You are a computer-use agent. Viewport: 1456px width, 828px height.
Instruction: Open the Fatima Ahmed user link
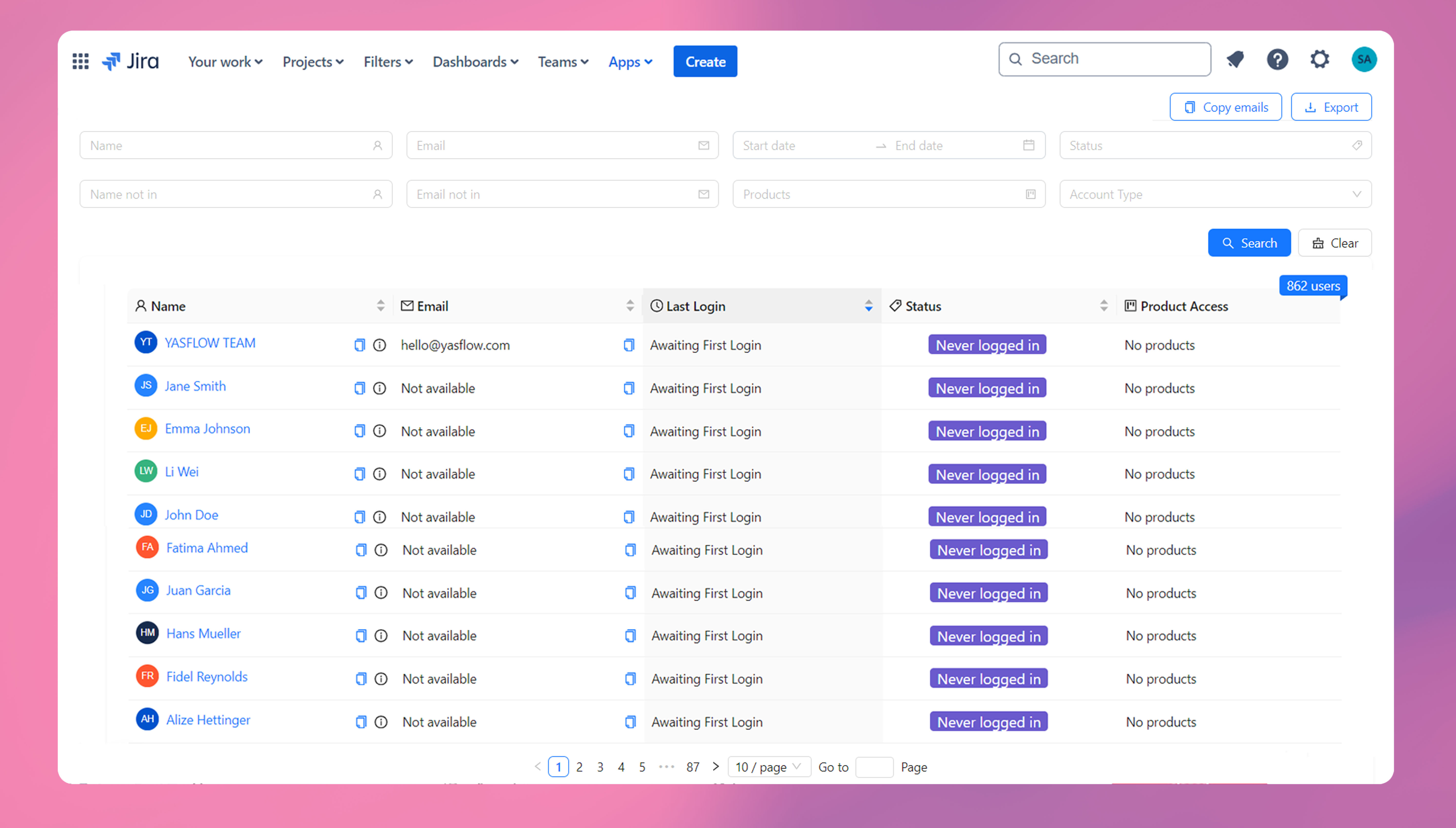tap(207, 548)
